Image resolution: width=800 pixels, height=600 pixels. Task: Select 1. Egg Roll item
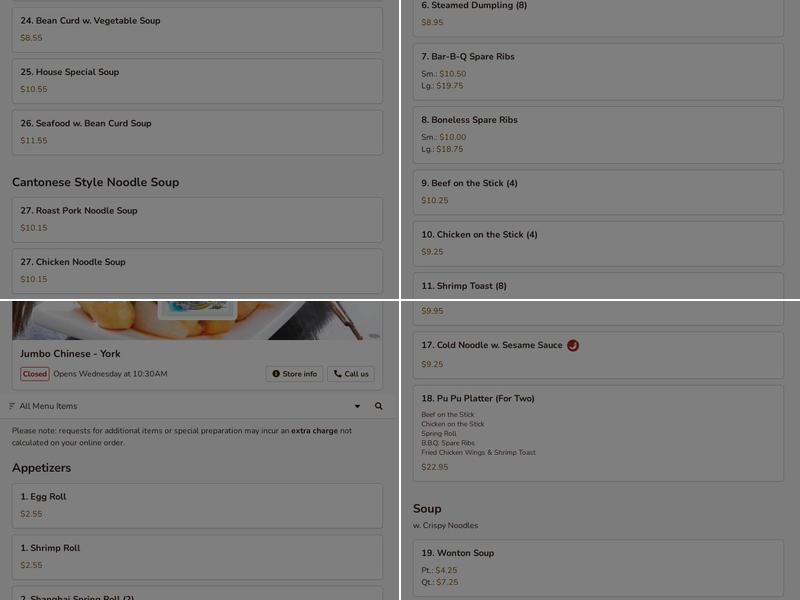coord(197,506)
